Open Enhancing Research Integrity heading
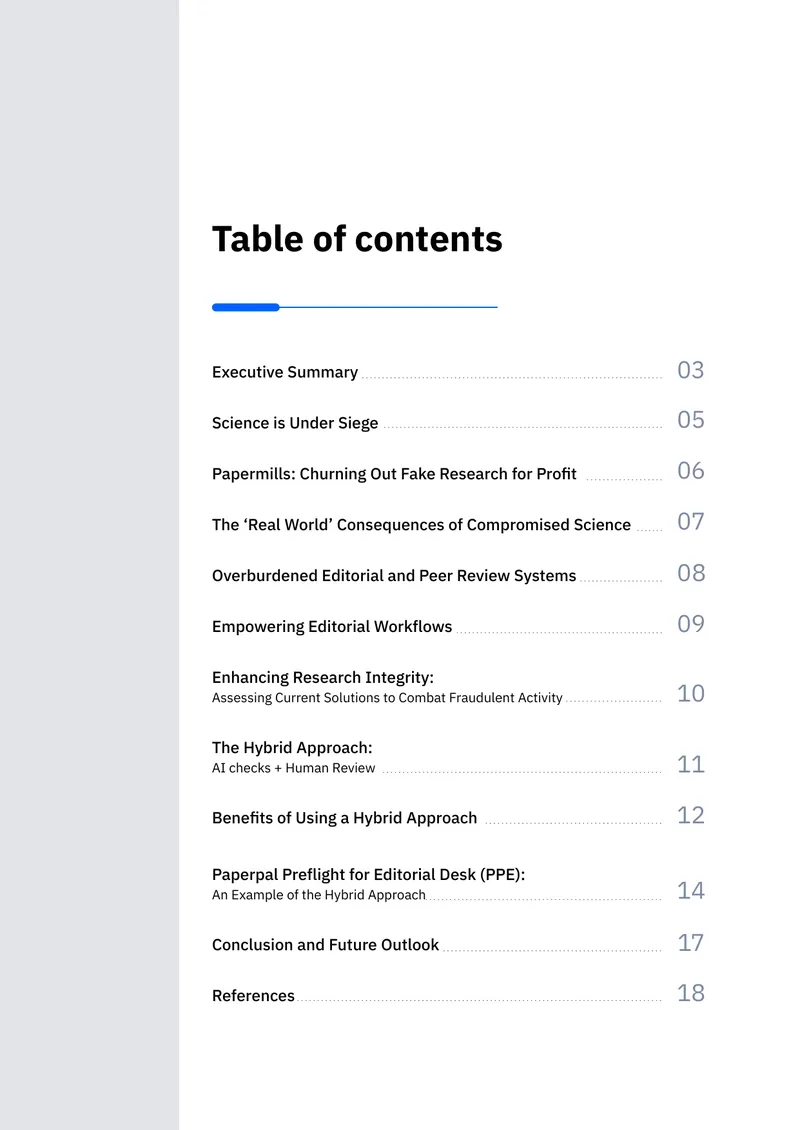The image size is (800, 1130). 323,677
